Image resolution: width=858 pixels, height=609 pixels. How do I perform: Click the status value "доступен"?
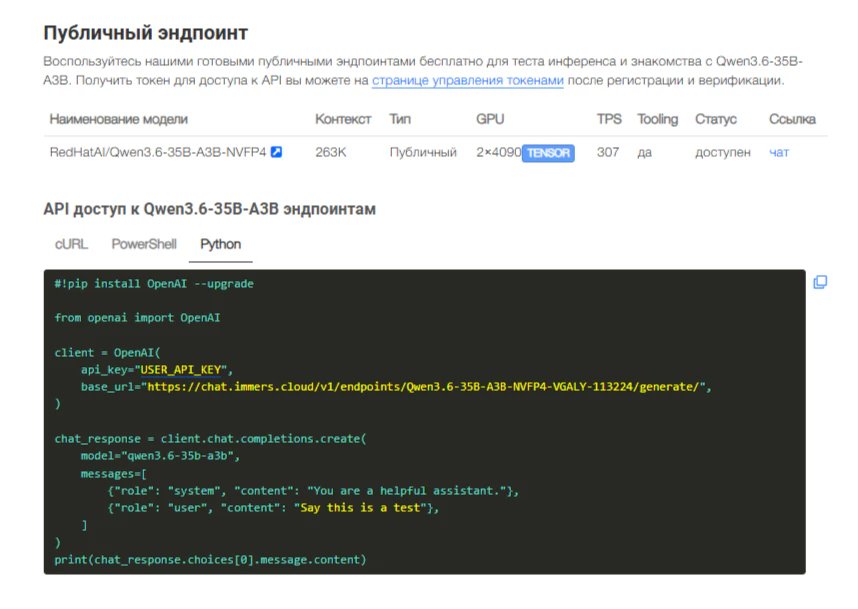[723, 152]
